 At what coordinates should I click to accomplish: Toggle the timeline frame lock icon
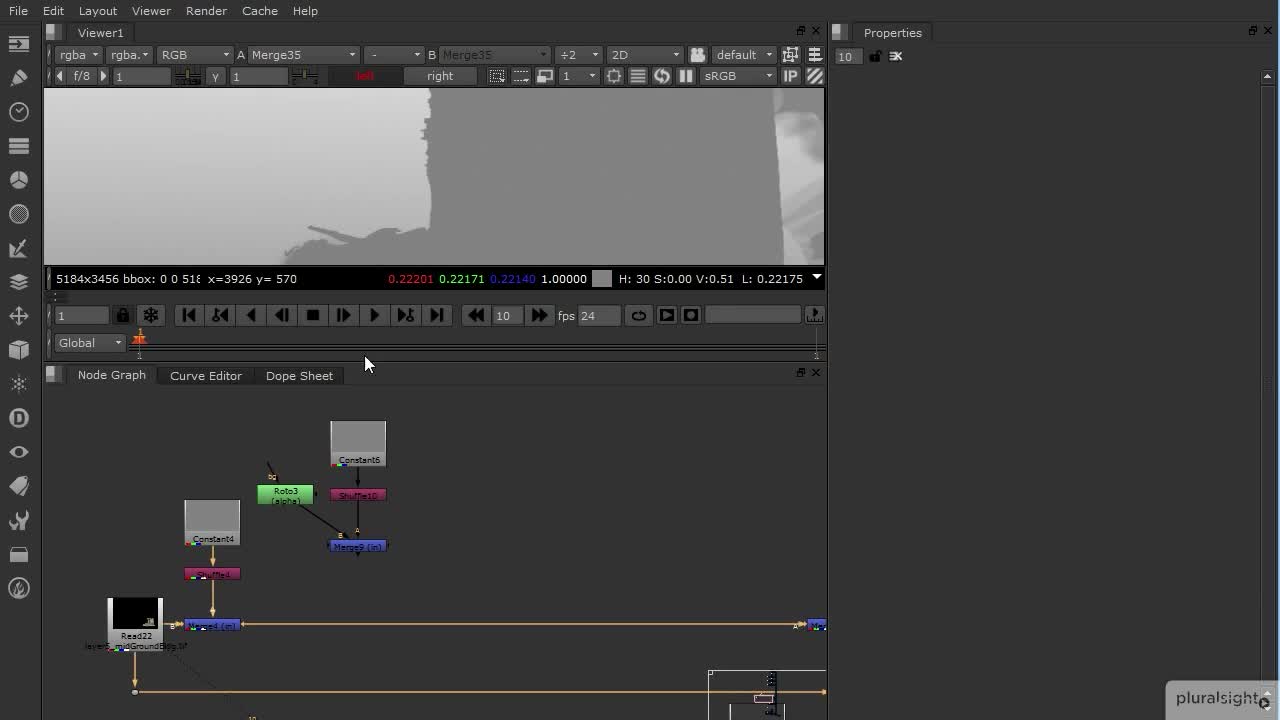coord(123,315)
